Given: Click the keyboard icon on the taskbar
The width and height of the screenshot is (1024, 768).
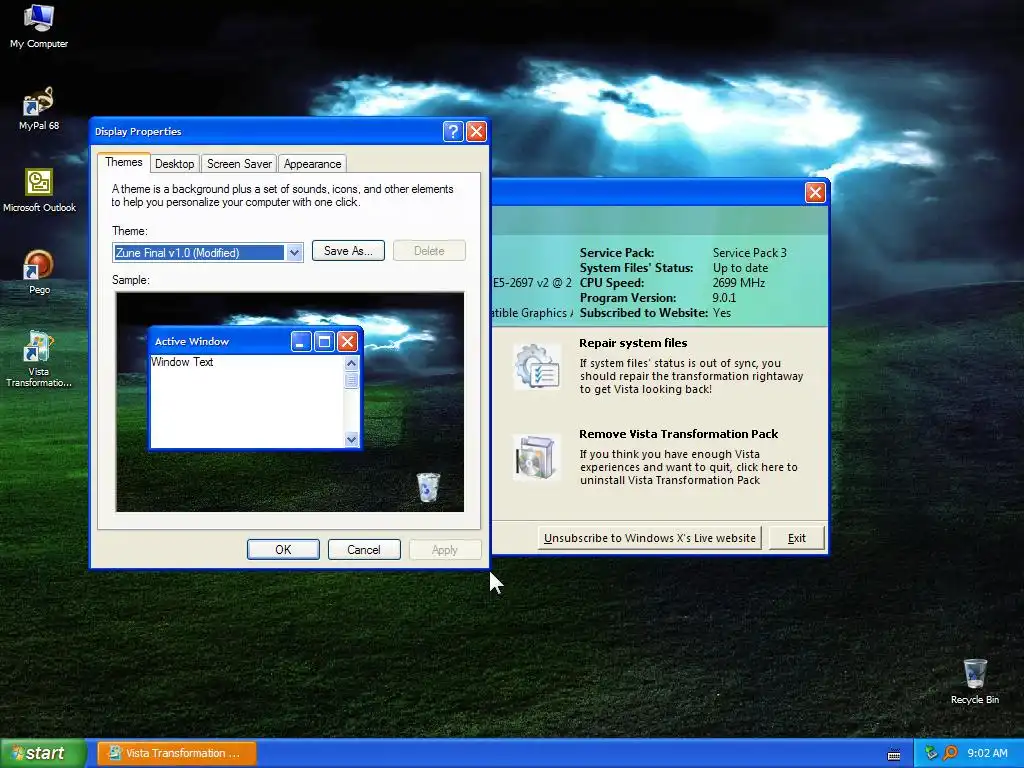Looking at the screenshot, I should [894, 754].
